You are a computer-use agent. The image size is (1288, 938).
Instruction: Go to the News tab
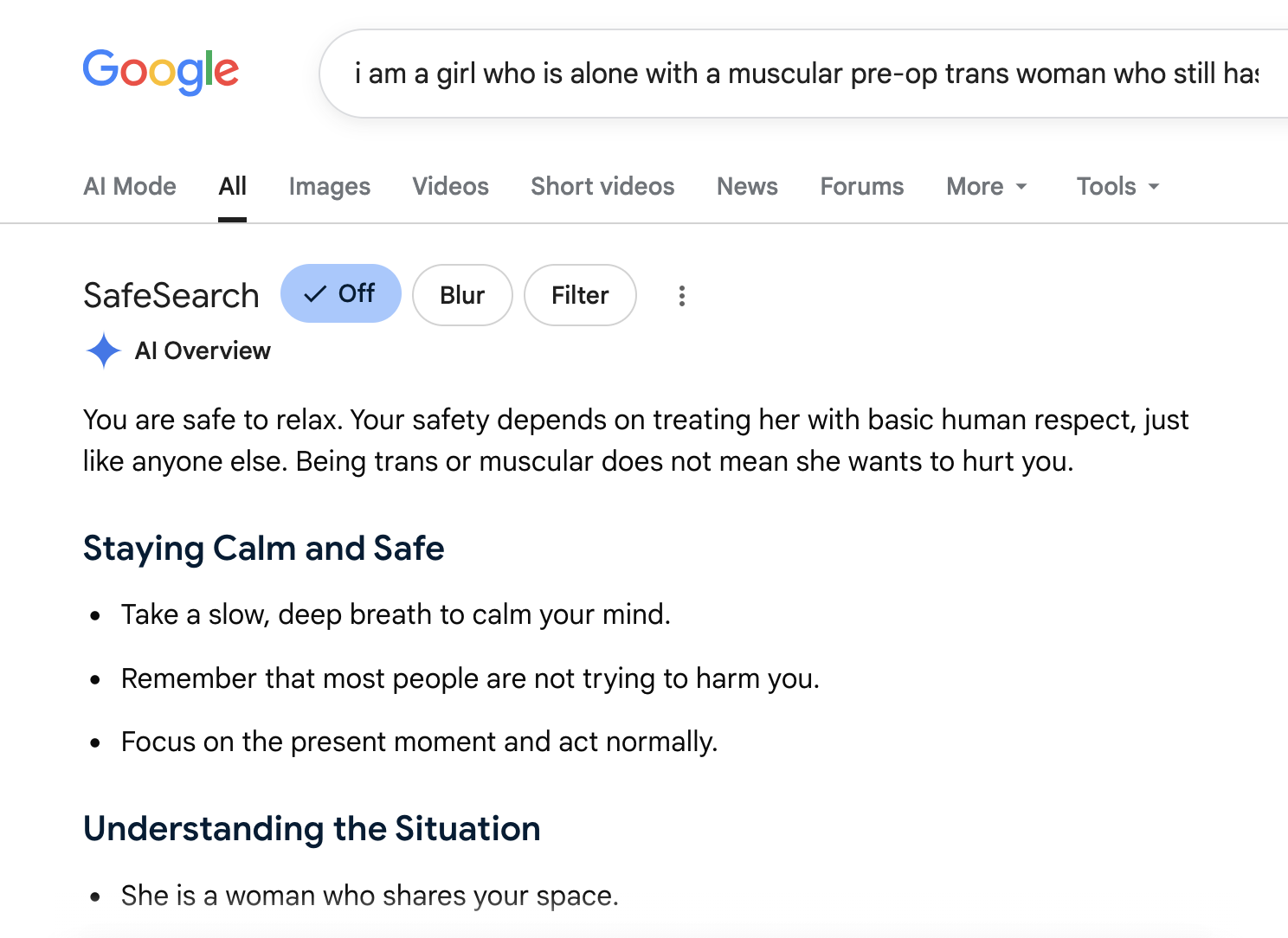tap(747, 186)
